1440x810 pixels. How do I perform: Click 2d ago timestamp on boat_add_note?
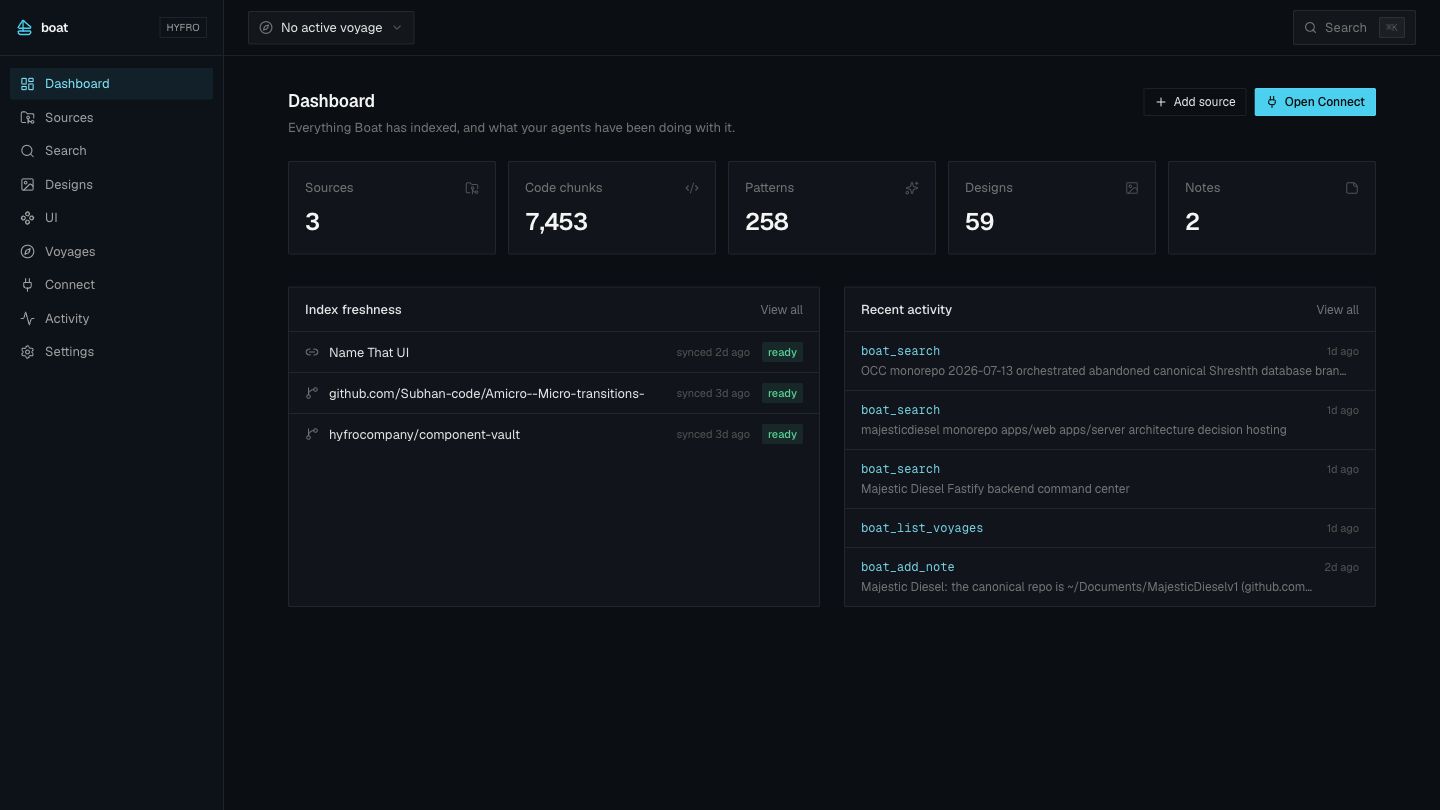point(1342,568)
